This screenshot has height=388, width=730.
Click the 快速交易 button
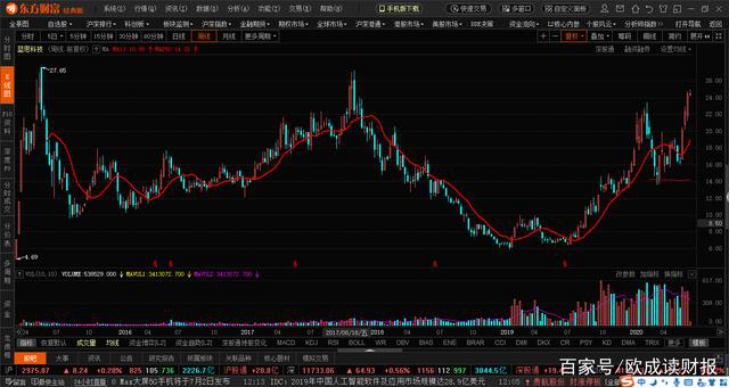[469, 8]
